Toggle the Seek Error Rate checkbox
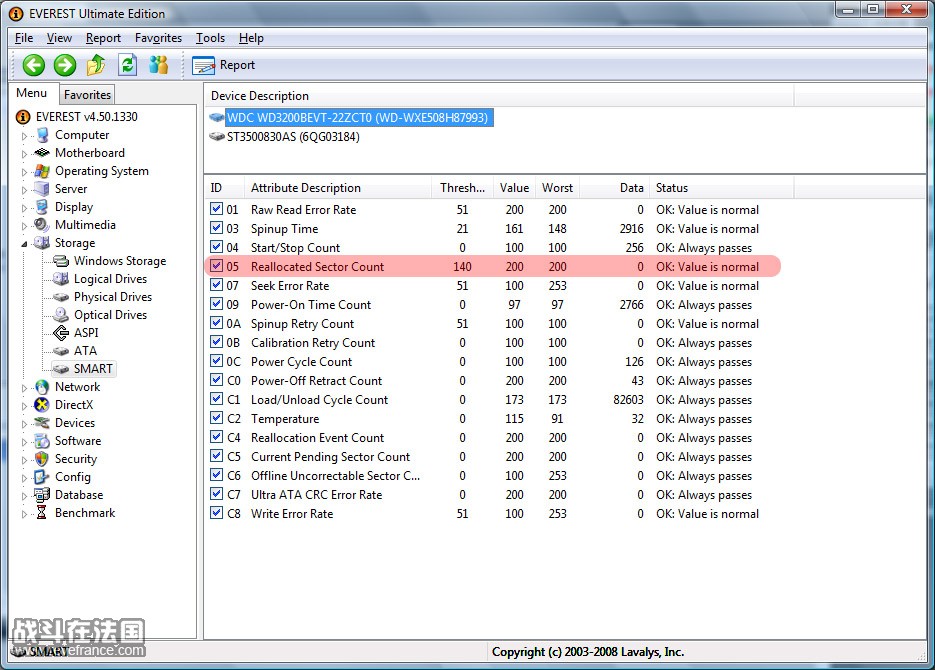Image resolution: width=935 pixels, height=670 pixels. pos(216,286)
